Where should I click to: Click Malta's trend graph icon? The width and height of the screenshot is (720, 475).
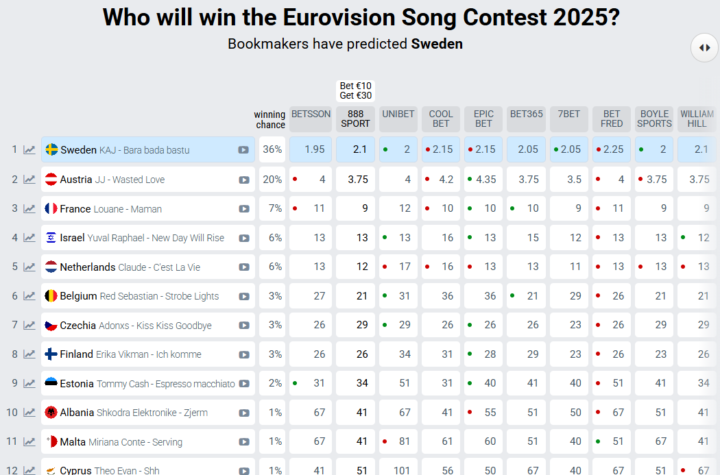pyautogui.click(x=29, y=441)
